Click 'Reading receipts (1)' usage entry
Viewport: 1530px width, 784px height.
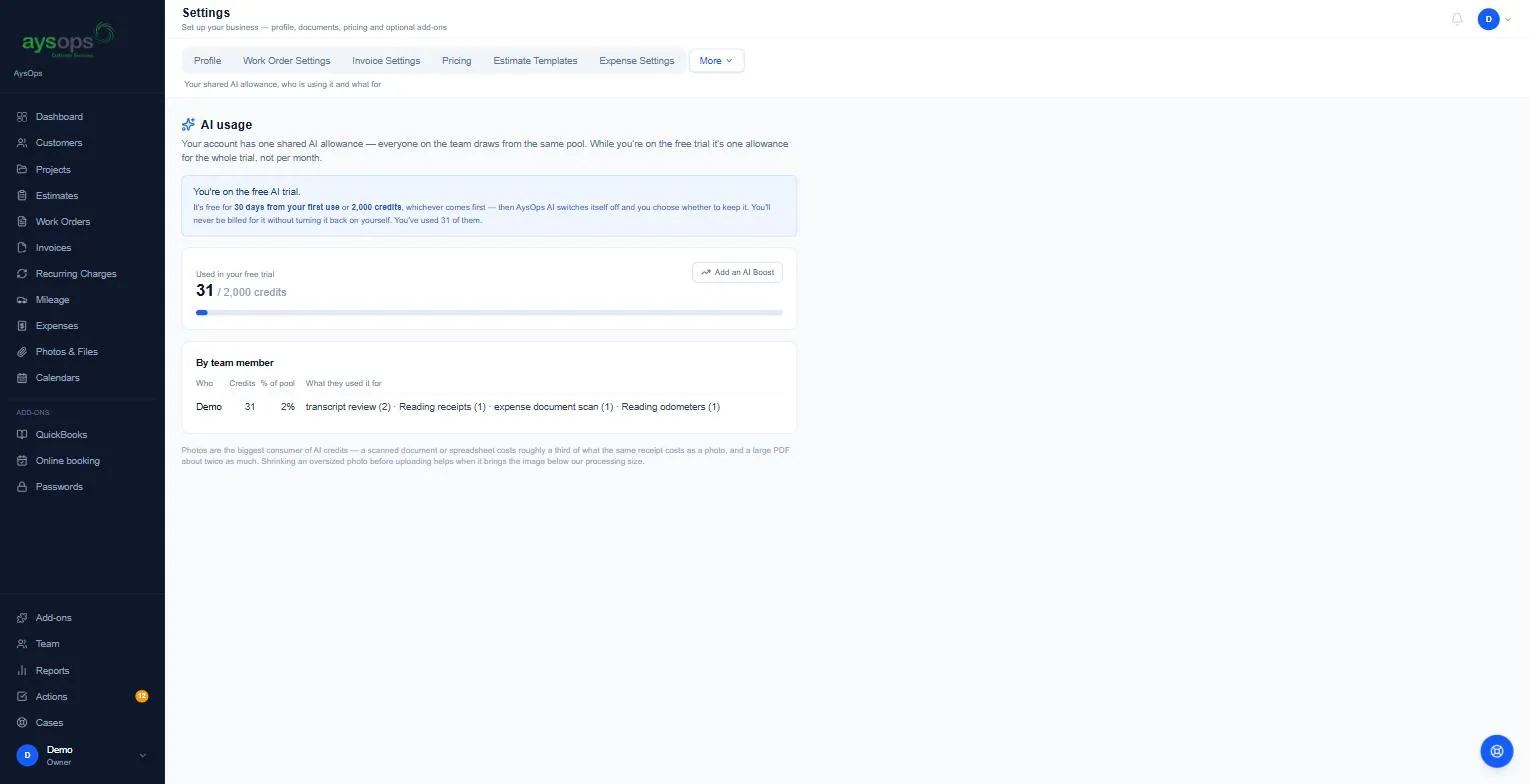pyautogui.click(x=442, y=407)
